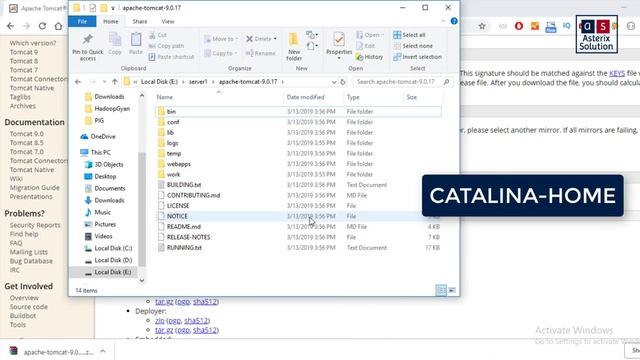
Task: Select the bin folder
Action: pos(298,111)
